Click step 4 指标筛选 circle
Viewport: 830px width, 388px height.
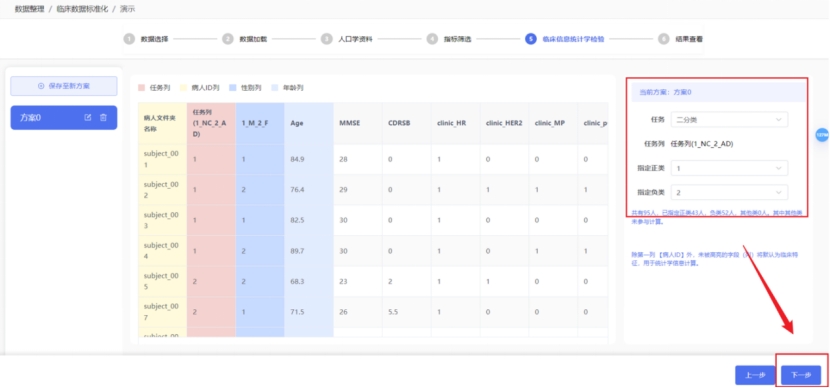coord(432,39)
